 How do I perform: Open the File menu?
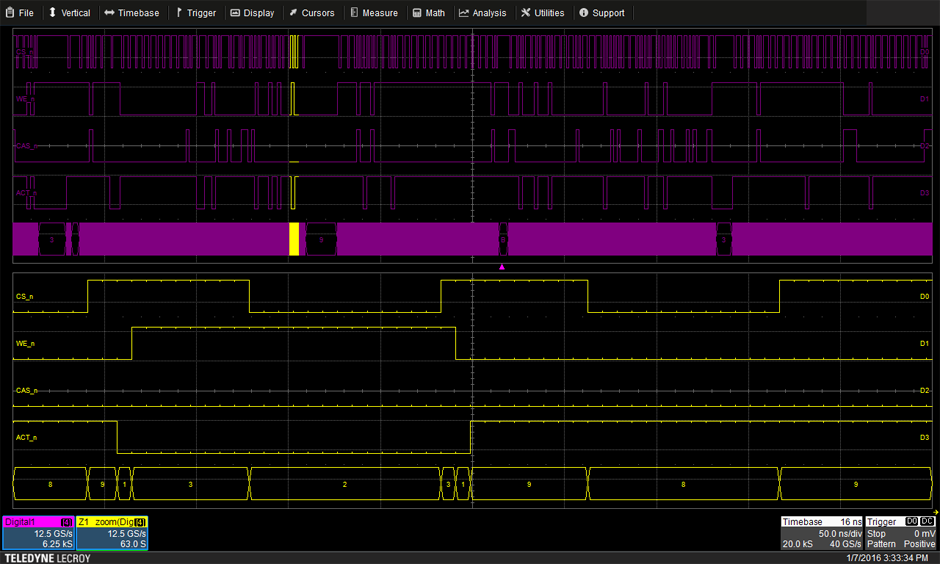19,13
